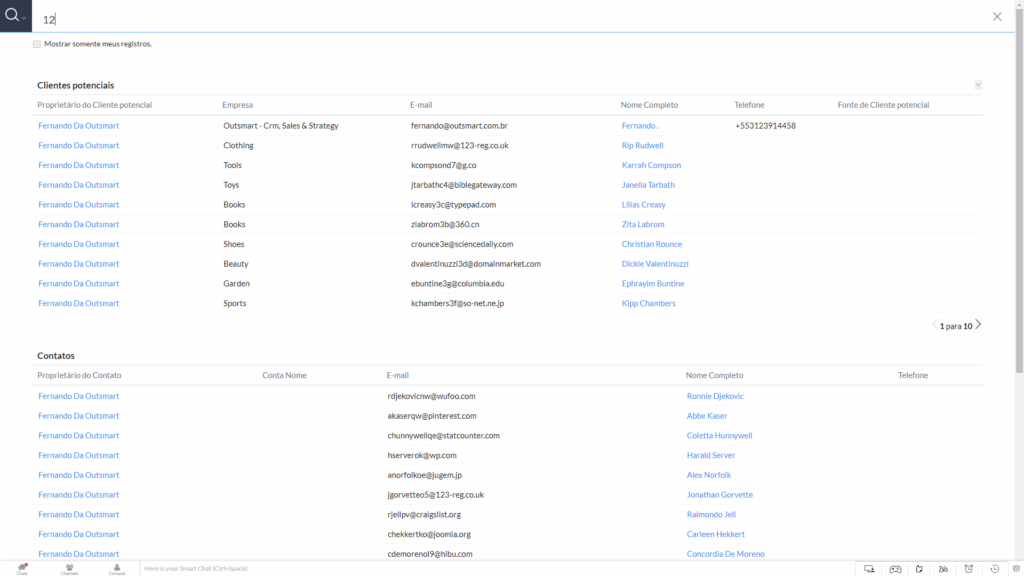
Task: Open lead Janella Tarbath
Action: [648, 185]
